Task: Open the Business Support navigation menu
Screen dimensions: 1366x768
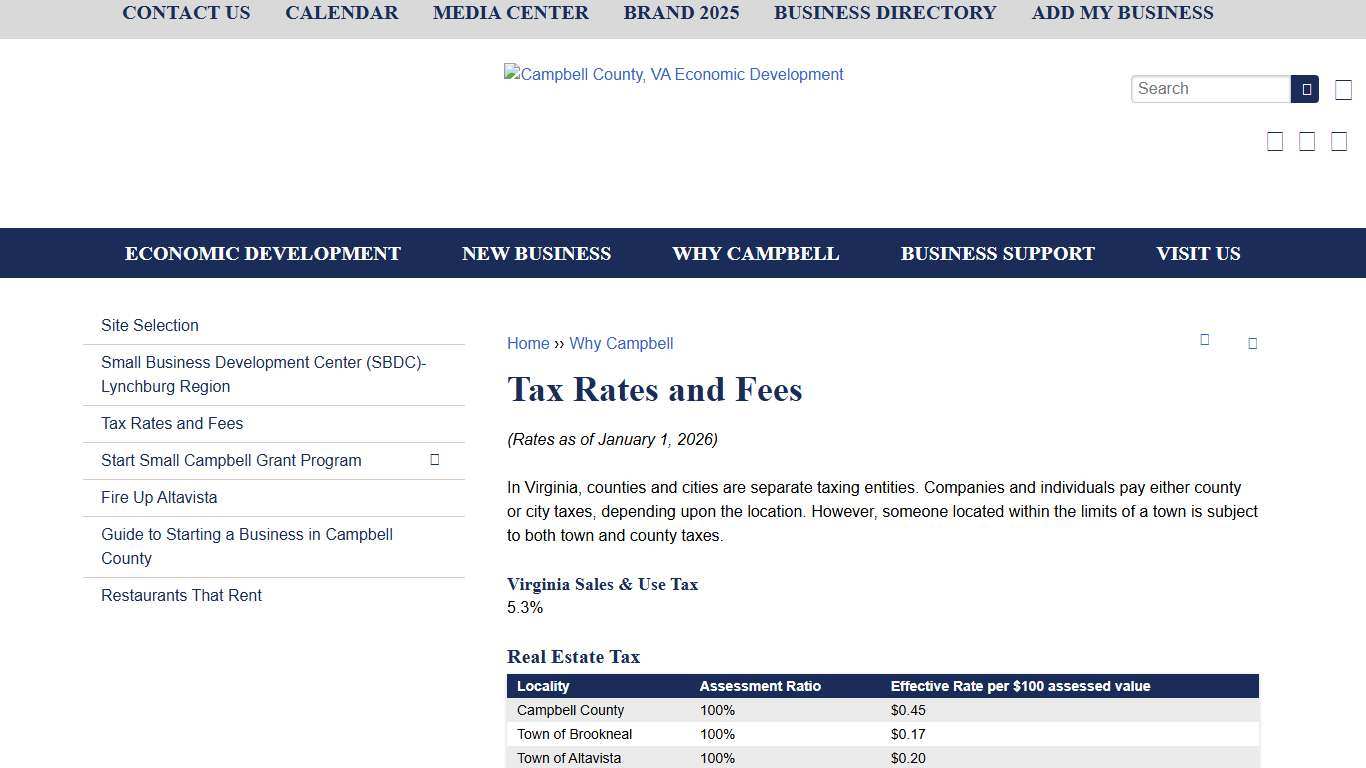Action: point(997,253)
